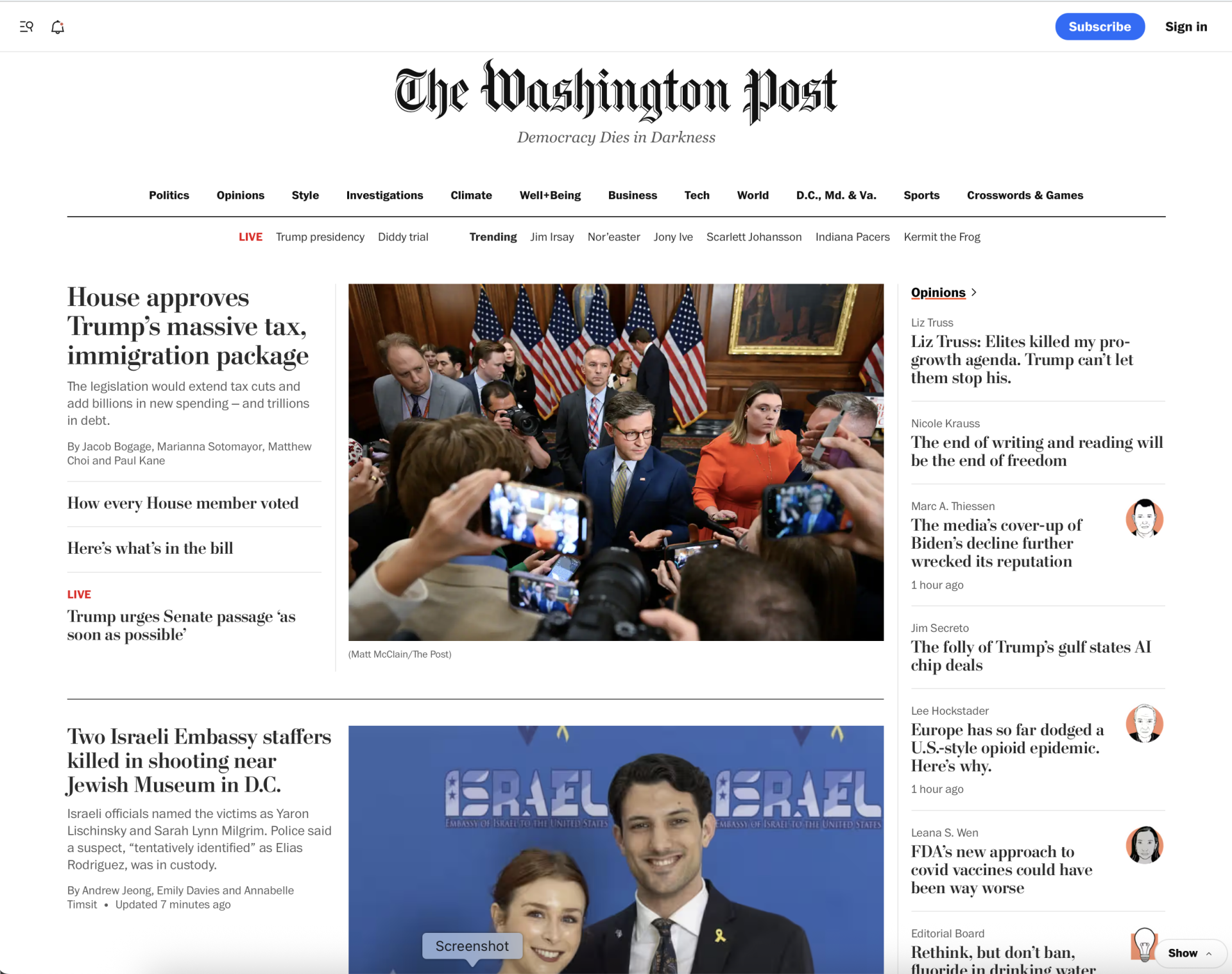This screenshot has width=1232, height=974.
Task: Select Leana S. Wen's author portrait
Action: click(1144, 845)
